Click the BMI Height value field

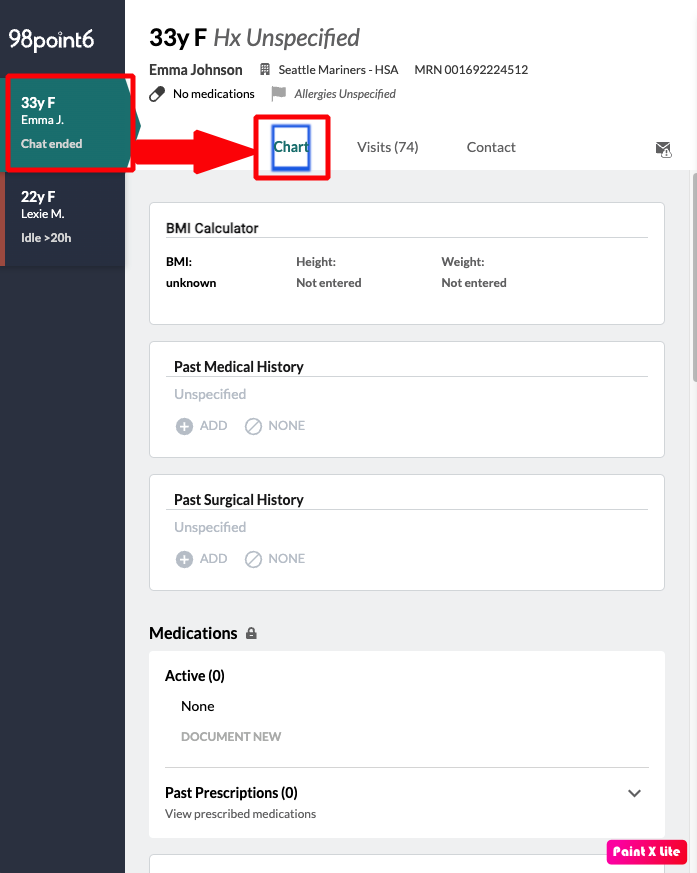pyautogui.click(x=328, y=283)
